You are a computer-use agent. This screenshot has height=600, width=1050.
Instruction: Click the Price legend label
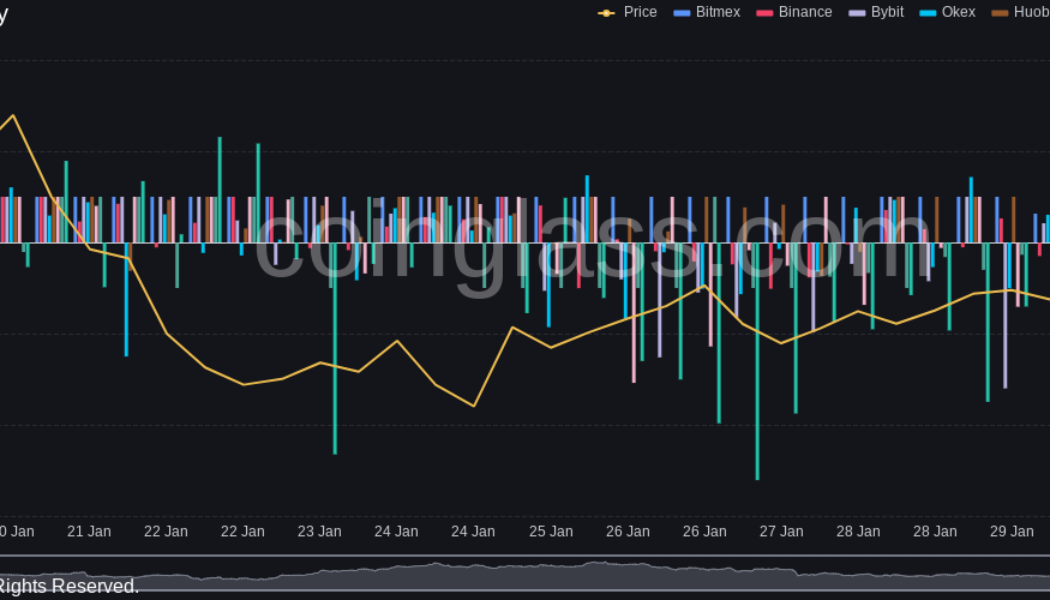click(641, 12)
